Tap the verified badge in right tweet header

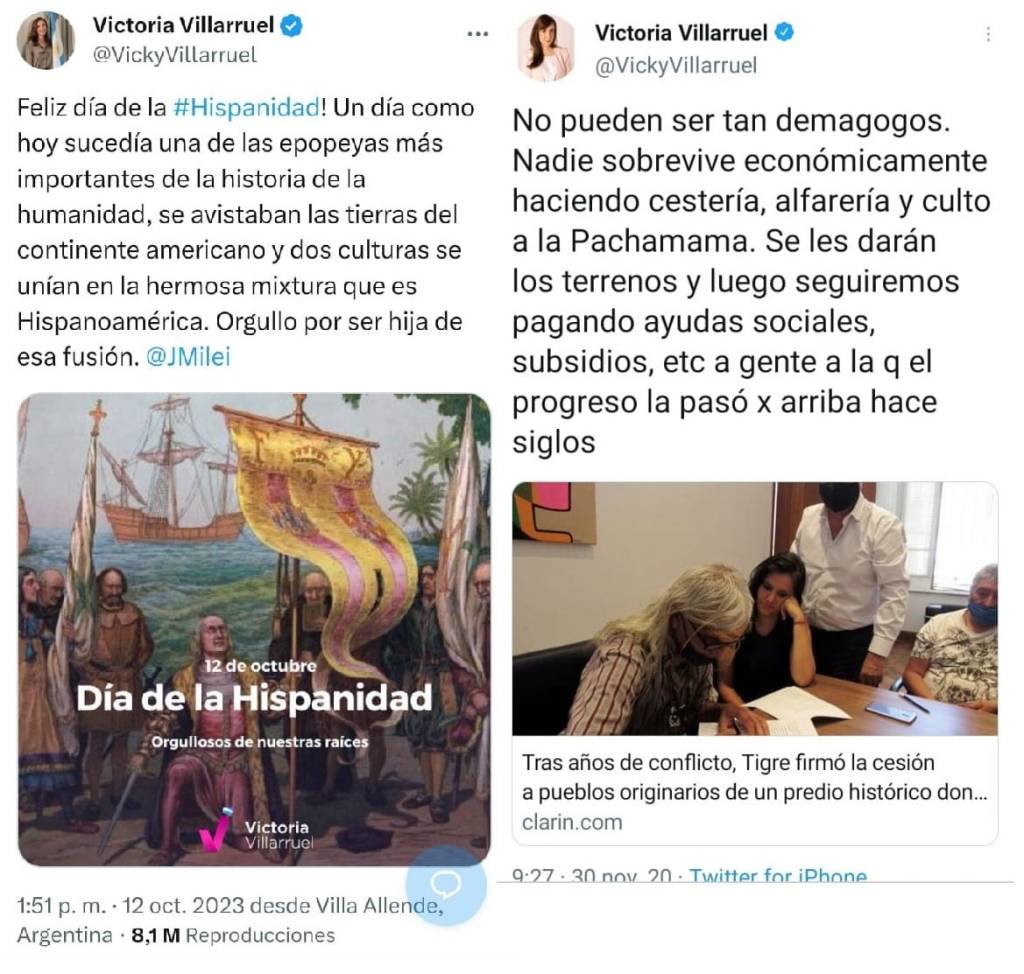pyautogui.click(x=784, y=32)
